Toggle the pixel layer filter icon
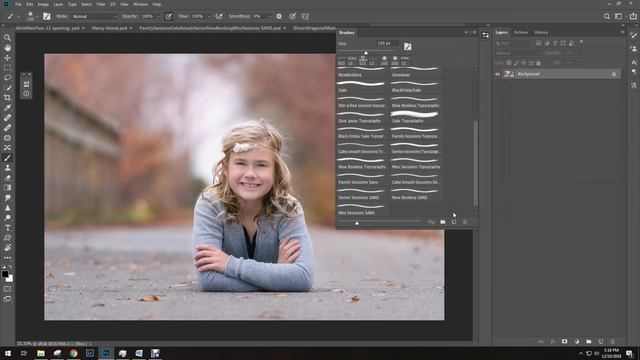The image size is (640, 360). [539, 43]
